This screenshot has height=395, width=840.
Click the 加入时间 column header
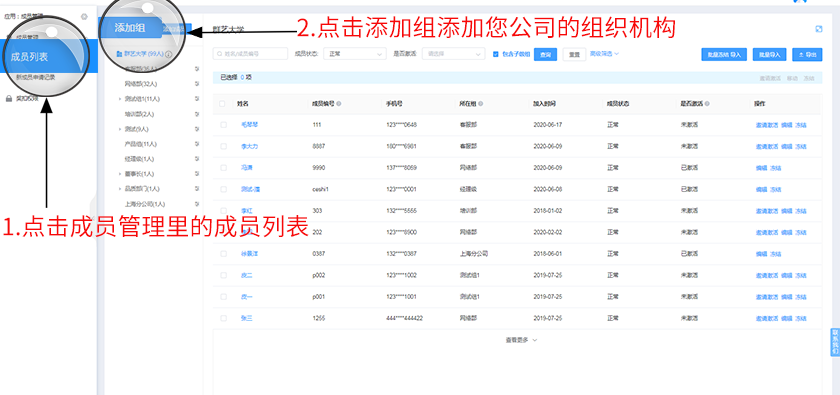coord(544,103)
